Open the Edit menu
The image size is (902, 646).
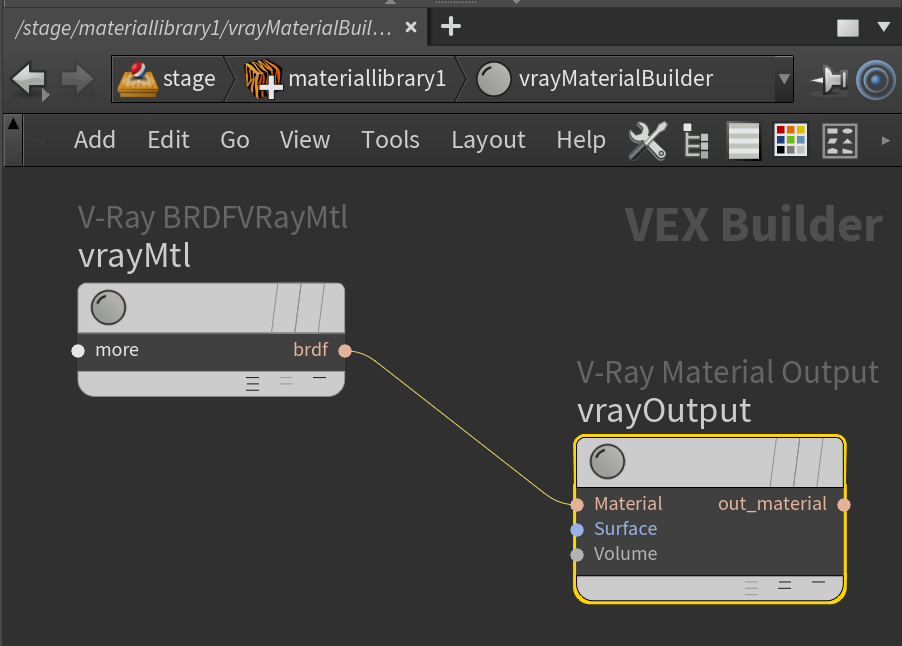[x=168, y=140]
